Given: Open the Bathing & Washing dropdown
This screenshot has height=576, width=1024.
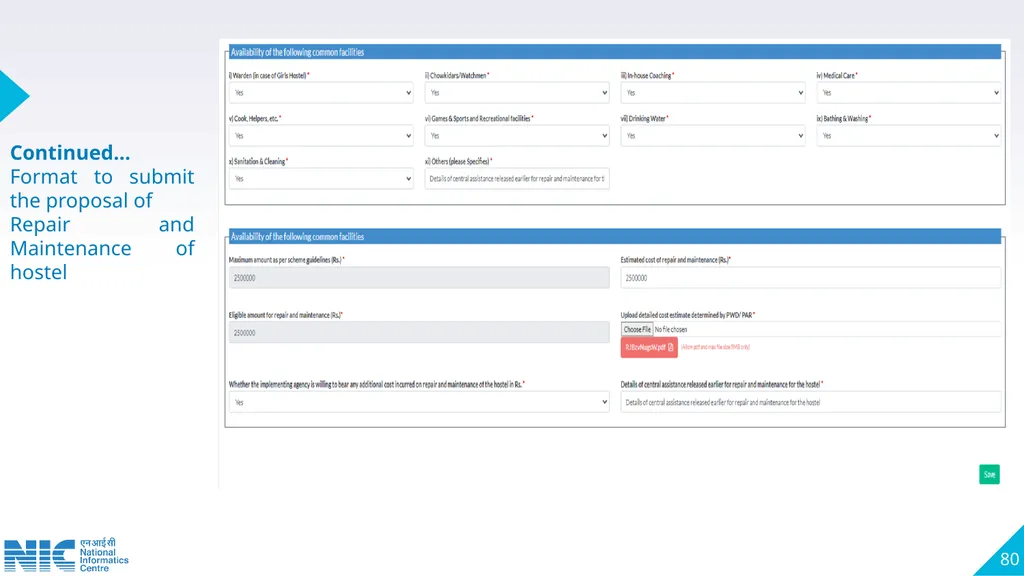Looking at the screenshot, I should tap(908, 136).
